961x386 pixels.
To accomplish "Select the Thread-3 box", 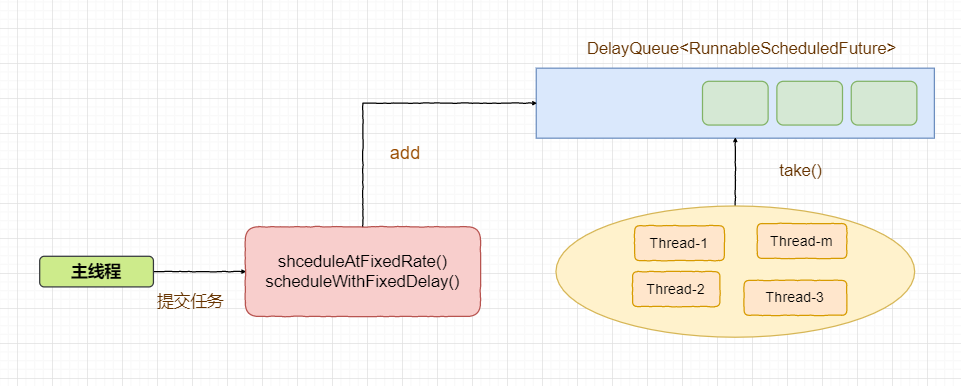I will (x=795, y=298).
